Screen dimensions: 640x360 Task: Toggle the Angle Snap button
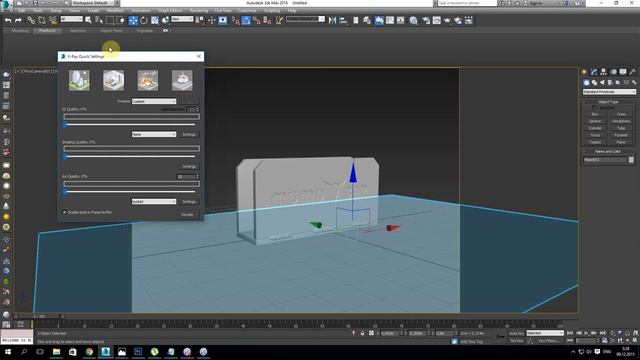(x=246, y=20)
